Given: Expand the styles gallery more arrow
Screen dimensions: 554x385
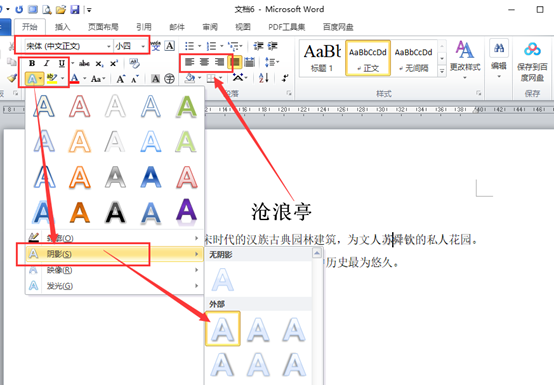Looking at the screenshot, I should 442,71.
